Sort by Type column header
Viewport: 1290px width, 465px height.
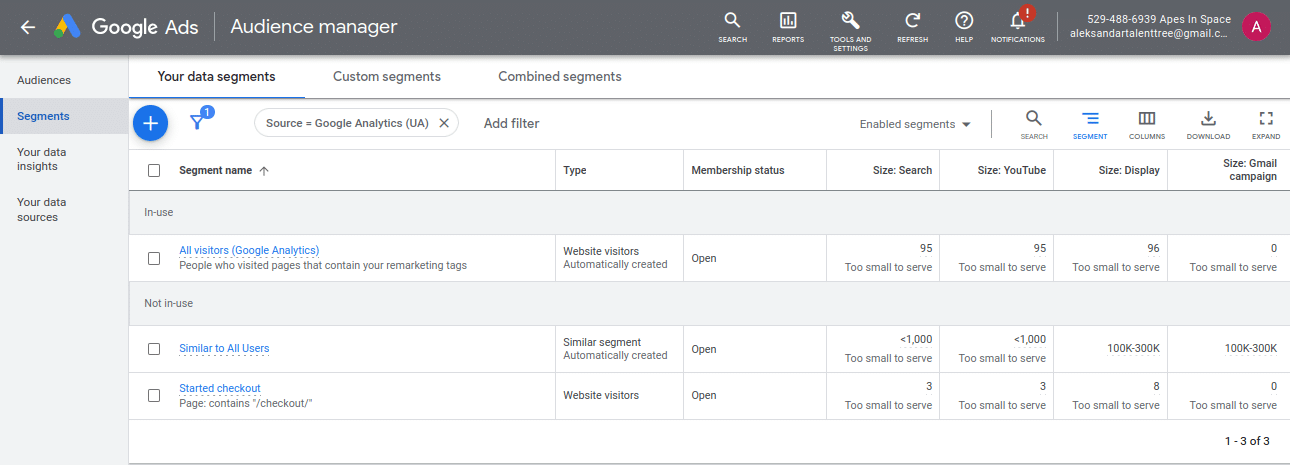coord(575,171)
